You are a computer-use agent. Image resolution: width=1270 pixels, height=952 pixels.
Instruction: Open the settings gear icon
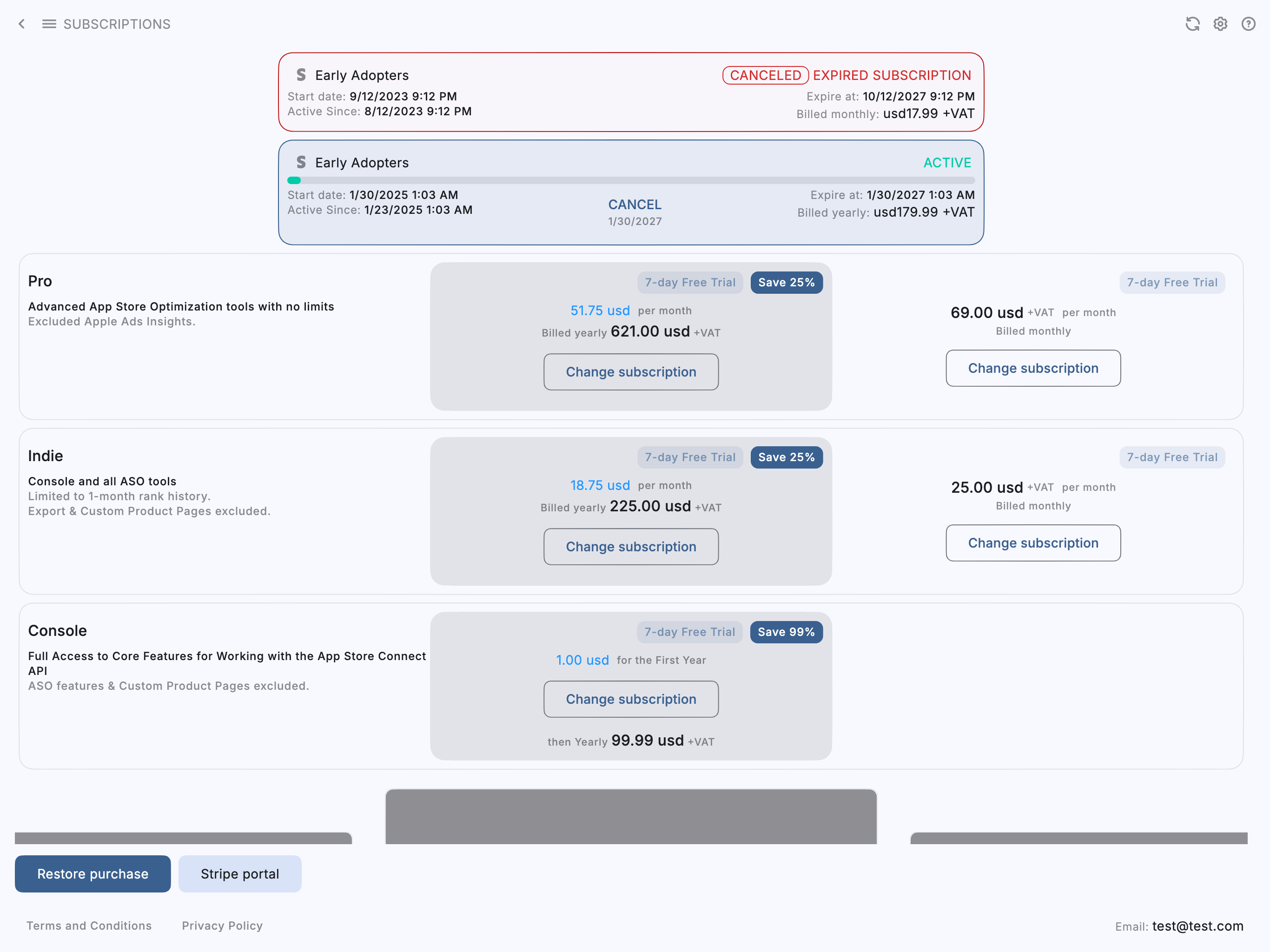point(1220,24)
